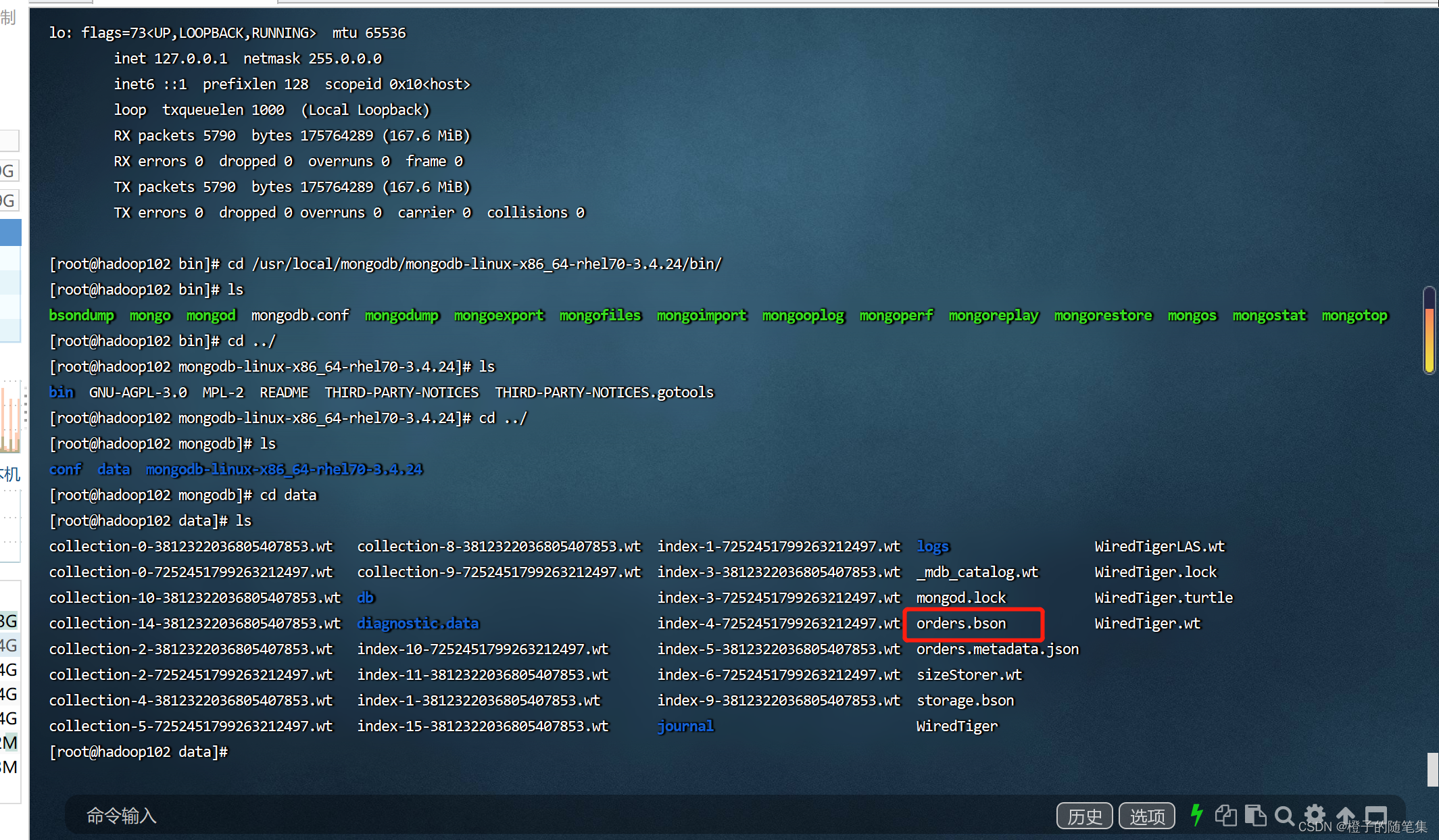Click the window/fullscreen icon in command bar
The image size is (1439, 840).
click(x=1375, y=815)
